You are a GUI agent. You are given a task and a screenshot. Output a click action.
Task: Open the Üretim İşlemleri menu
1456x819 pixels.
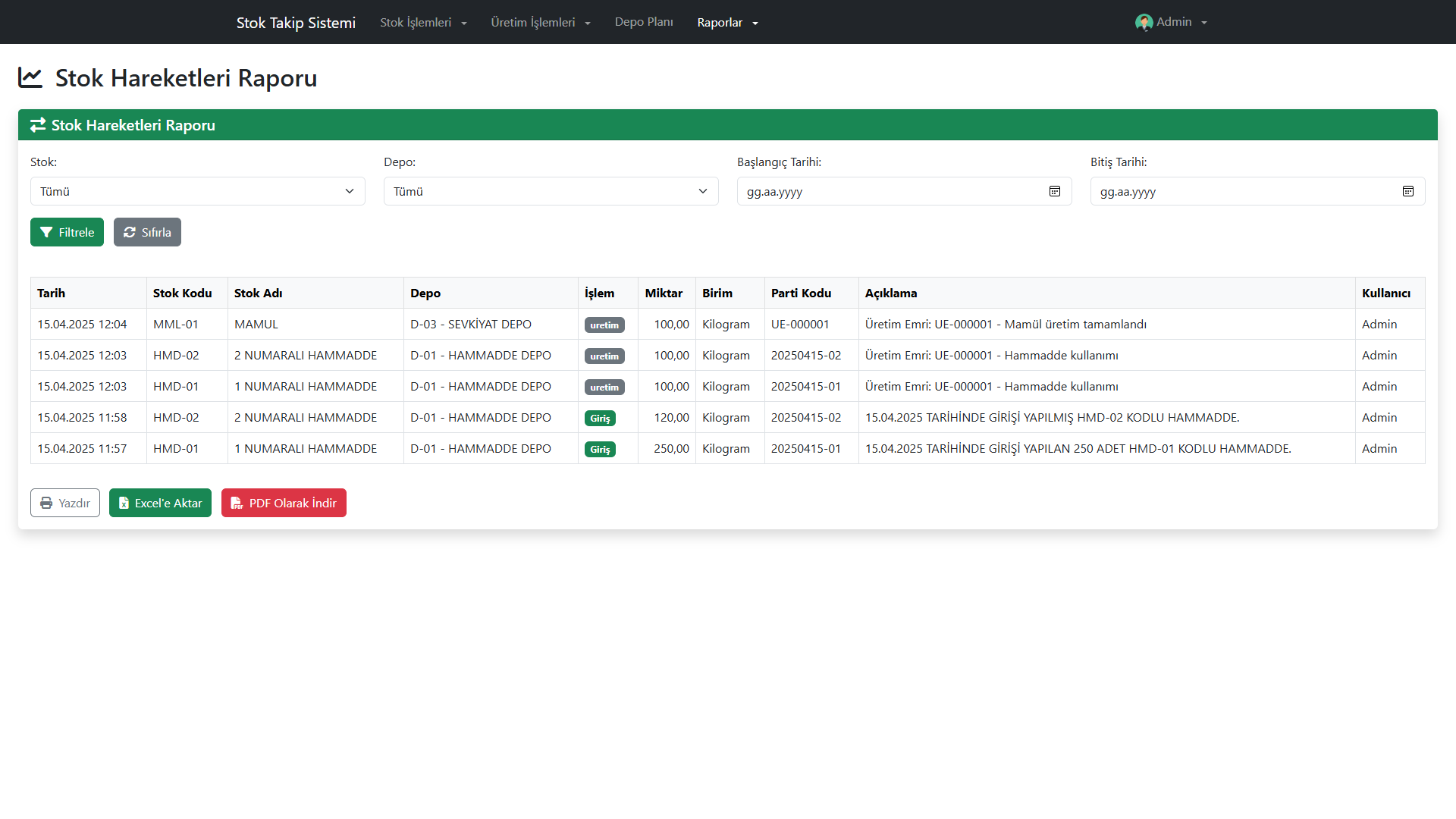(x=540, y=23)
